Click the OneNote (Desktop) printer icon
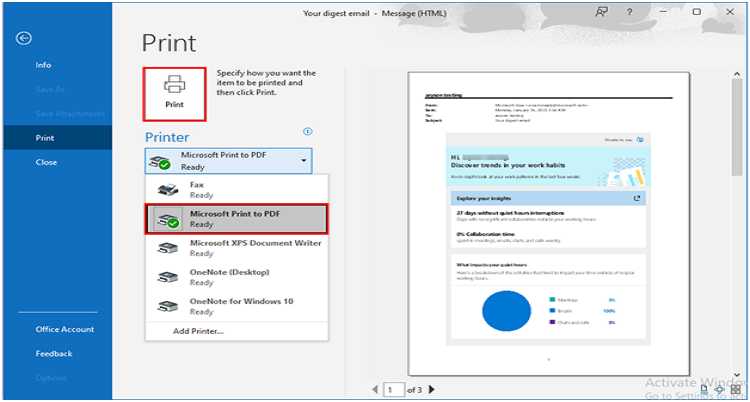The width and height of the screenshot is (750, 402). pos(167,278)
